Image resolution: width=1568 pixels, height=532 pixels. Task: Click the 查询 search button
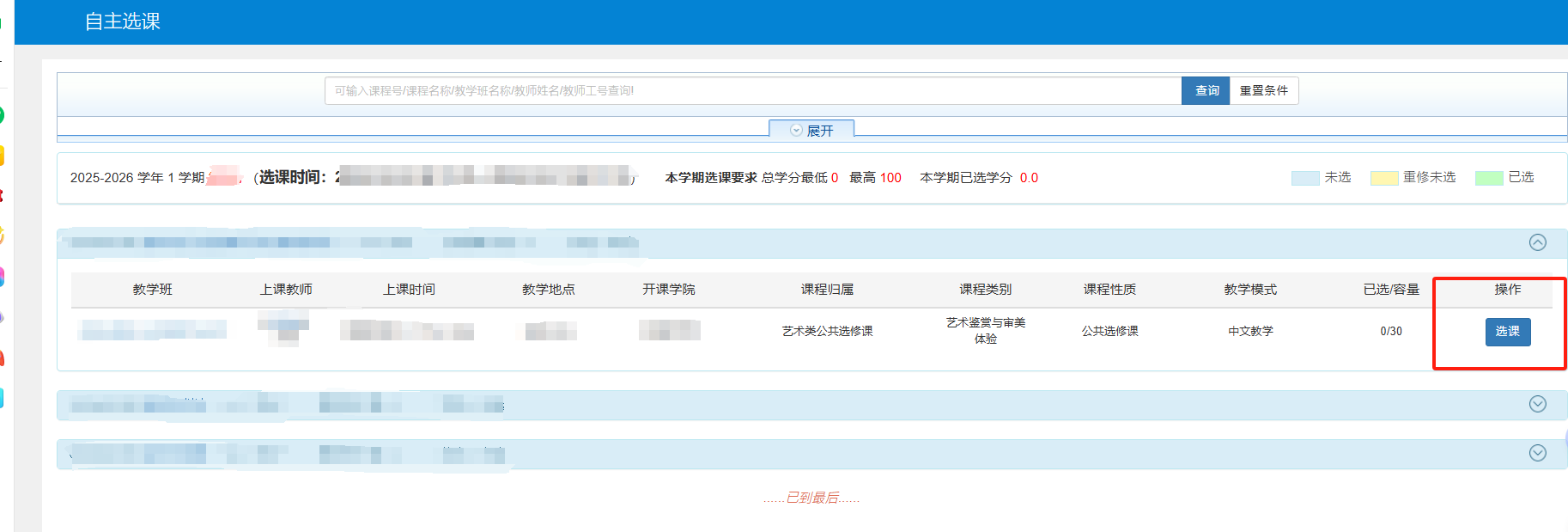(1206, 91)
